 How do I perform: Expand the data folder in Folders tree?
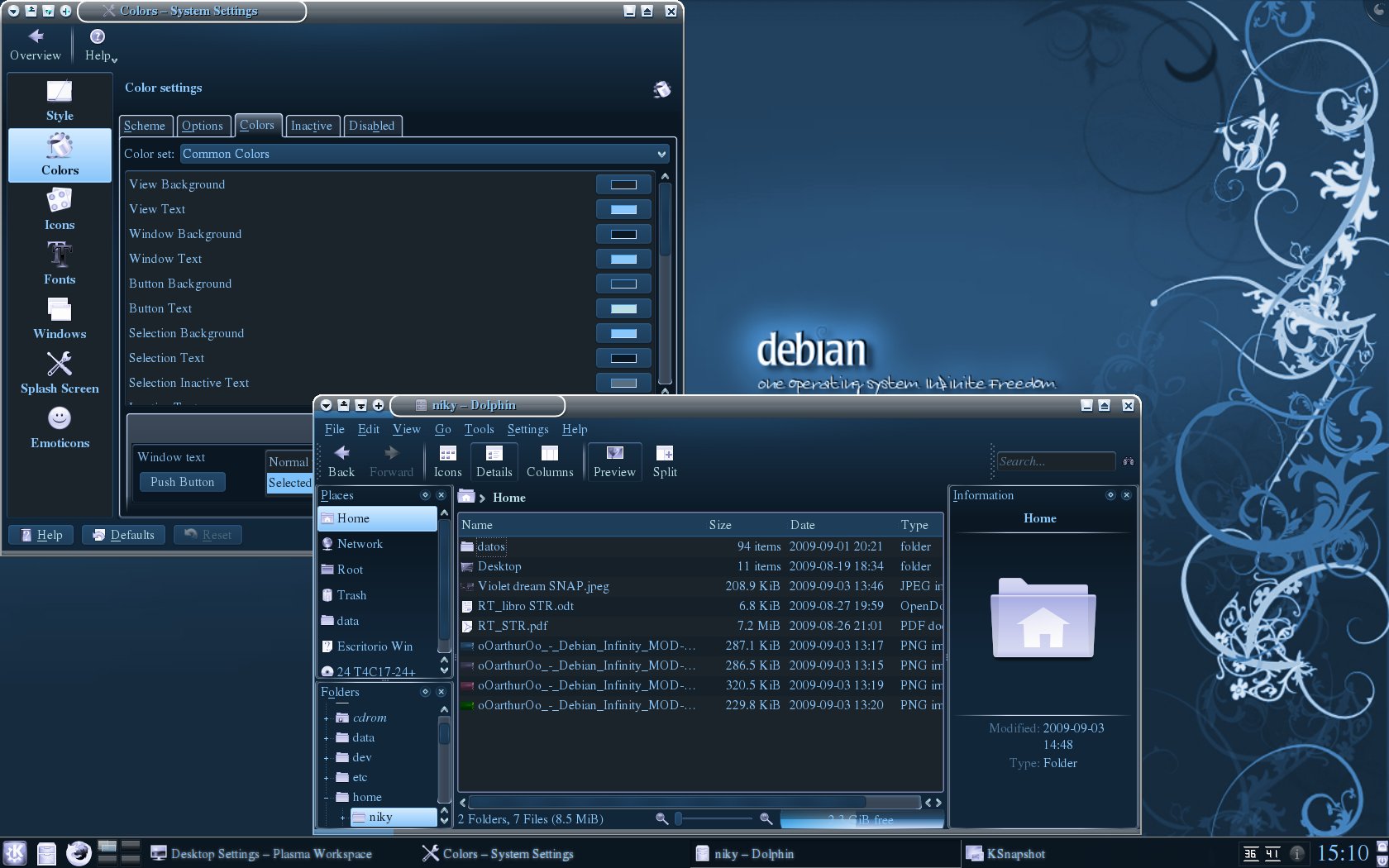pyautogui.click(x=326, y=738)
